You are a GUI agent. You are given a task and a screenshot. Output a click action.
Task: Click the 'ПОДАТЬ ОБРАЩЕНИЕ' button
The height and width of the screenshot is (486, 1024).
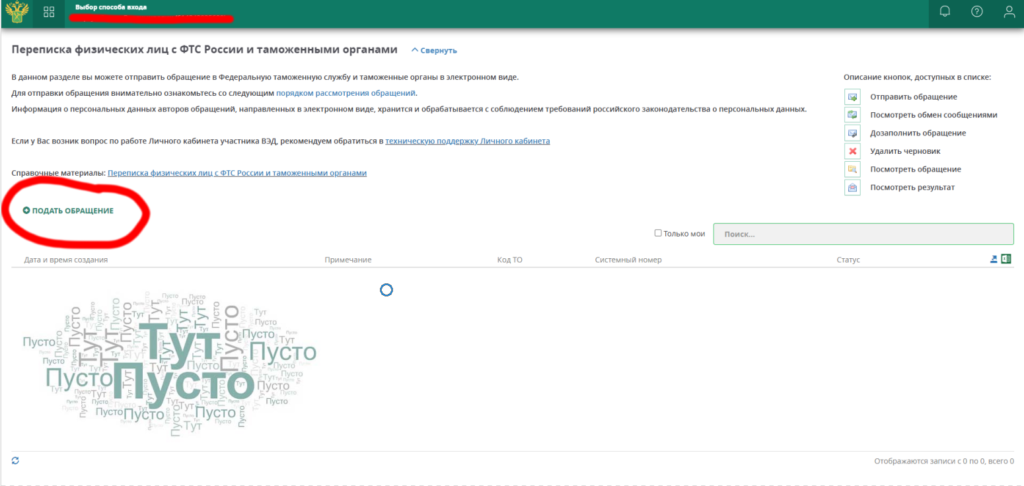(69, 211)
